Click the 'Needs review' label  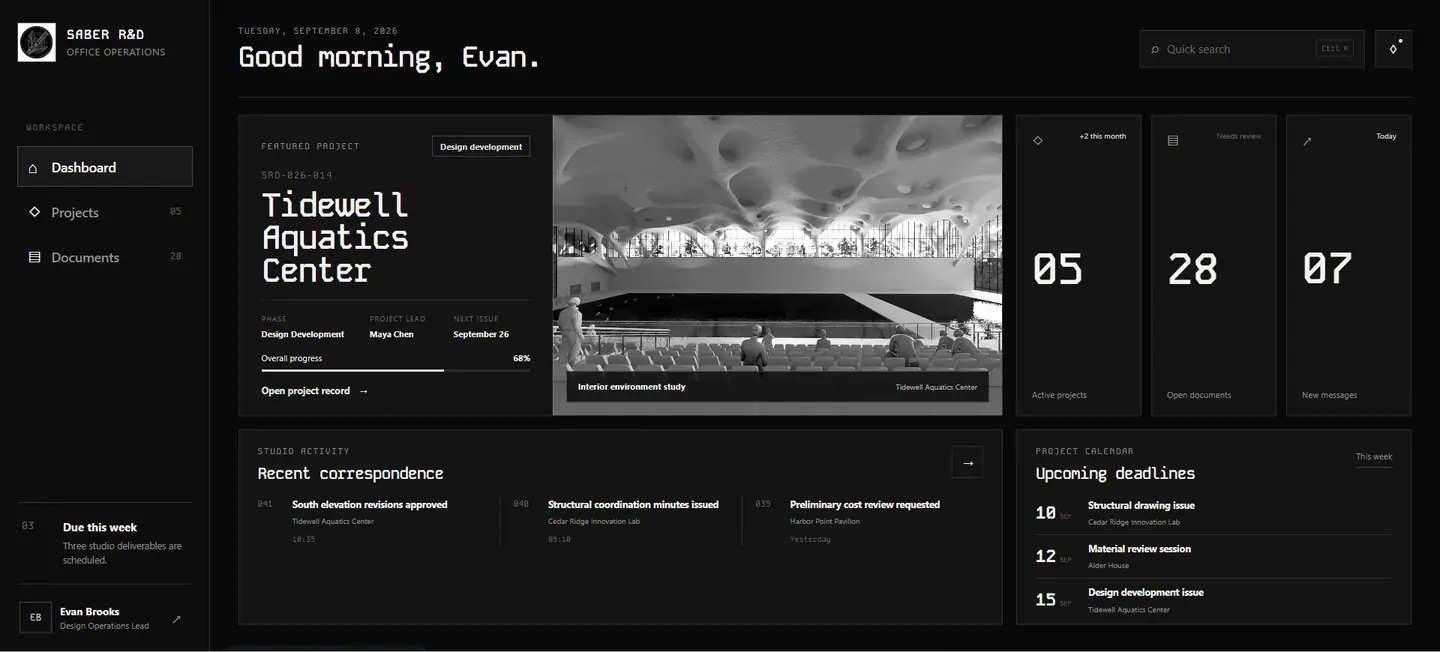(1239, 136)
